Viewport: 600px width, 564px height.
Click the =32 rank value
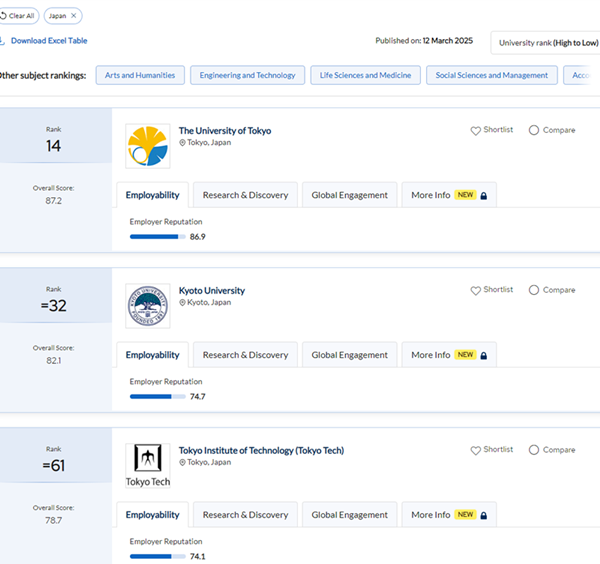[x=54, y=306]
